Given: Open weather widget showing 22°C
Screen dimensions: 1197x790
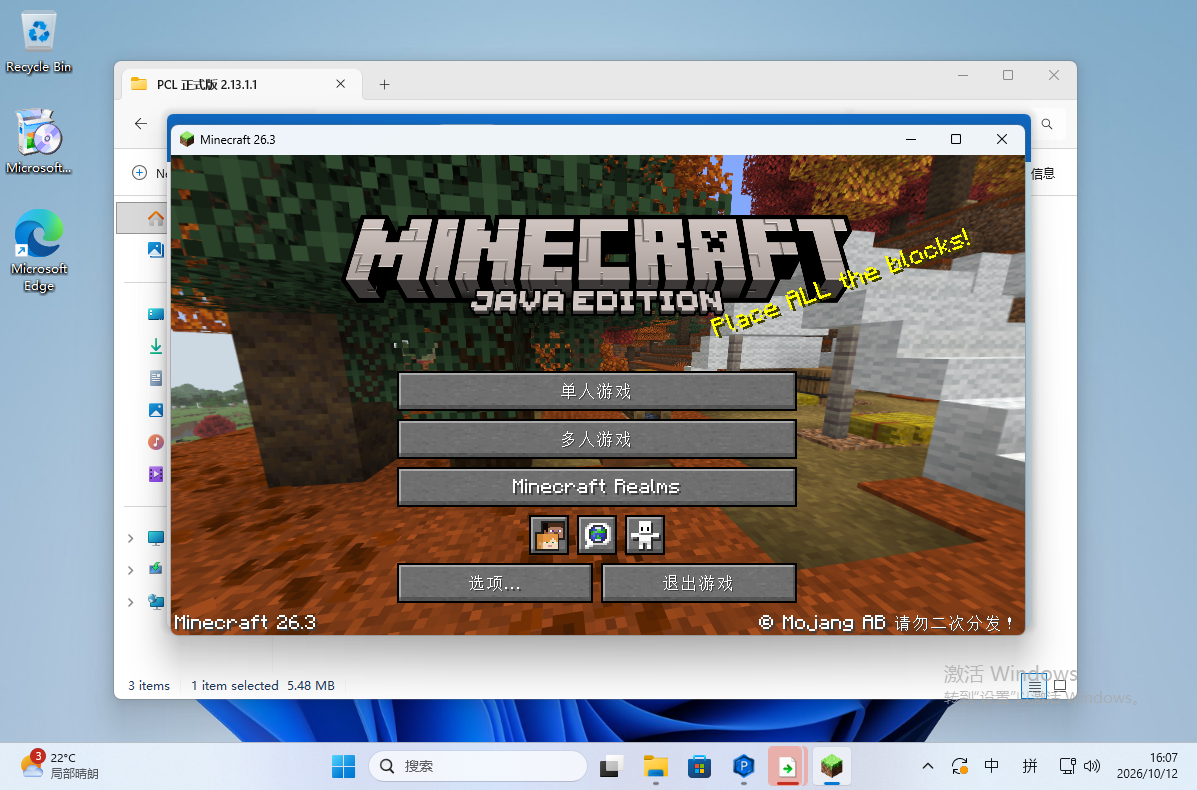Looking at the screenshot, I should 60,766.
